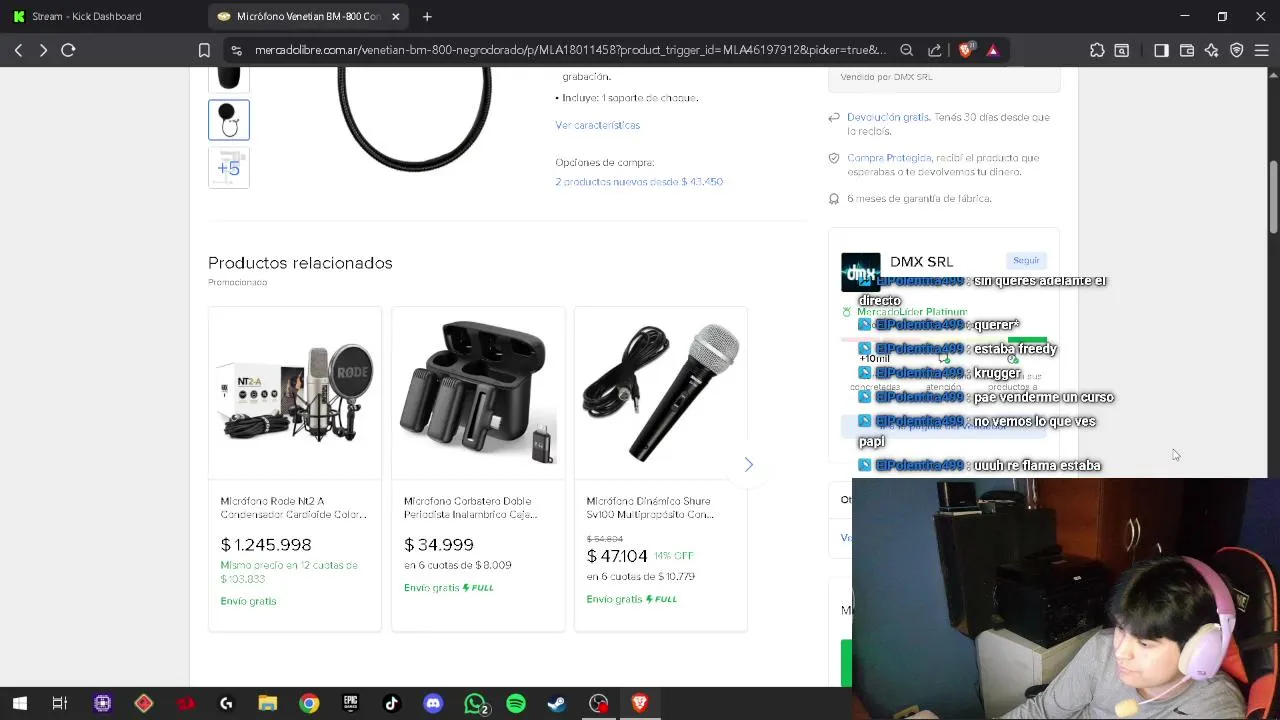Viewport: 1280px width, 720px height.
Task: Open Brave Shields lion icon
Action: pyautogui.click(x=965, y=50)
